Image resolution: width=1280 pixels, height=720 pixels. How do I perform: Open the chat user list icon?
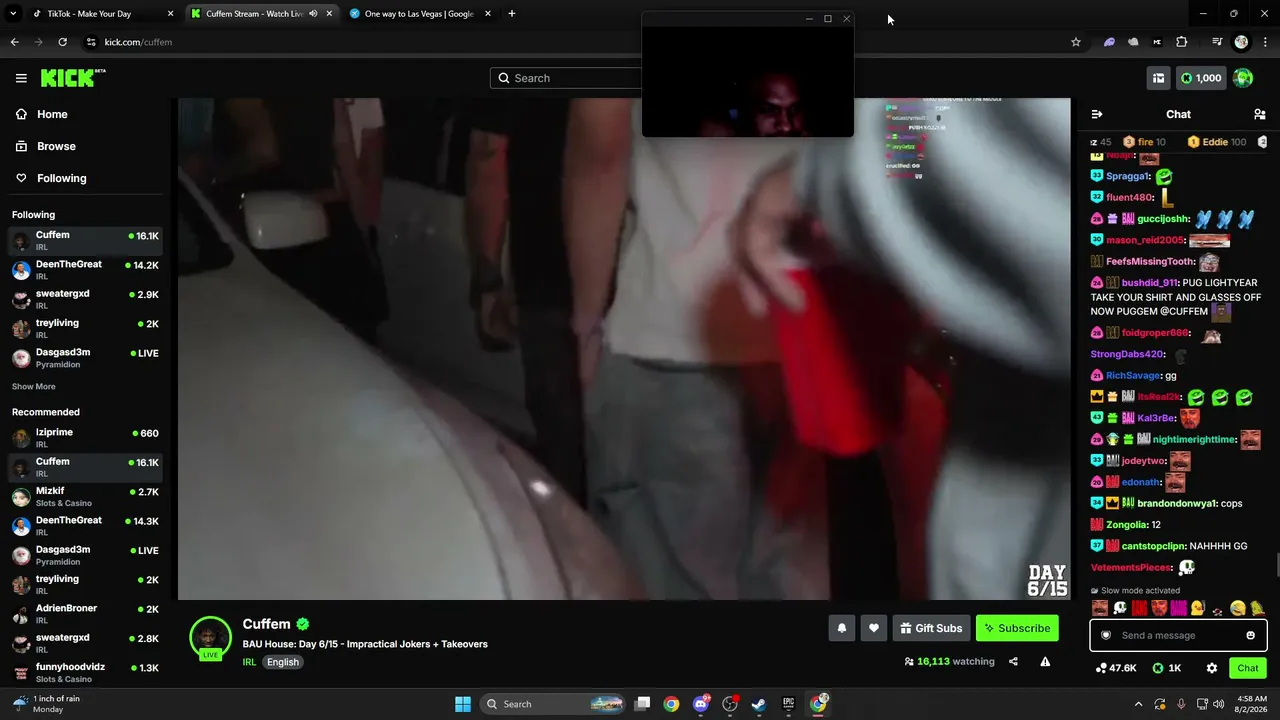(x=1260, y=114)
